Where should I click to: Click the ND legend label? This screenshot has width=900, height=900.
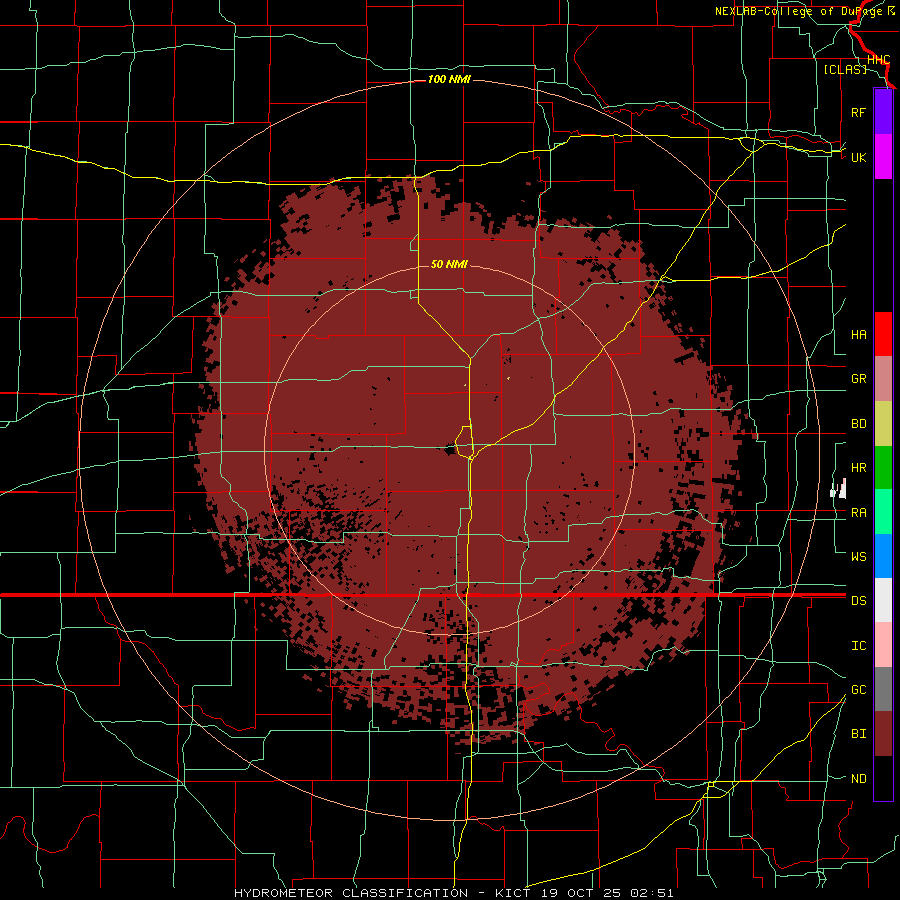point(858,779)
